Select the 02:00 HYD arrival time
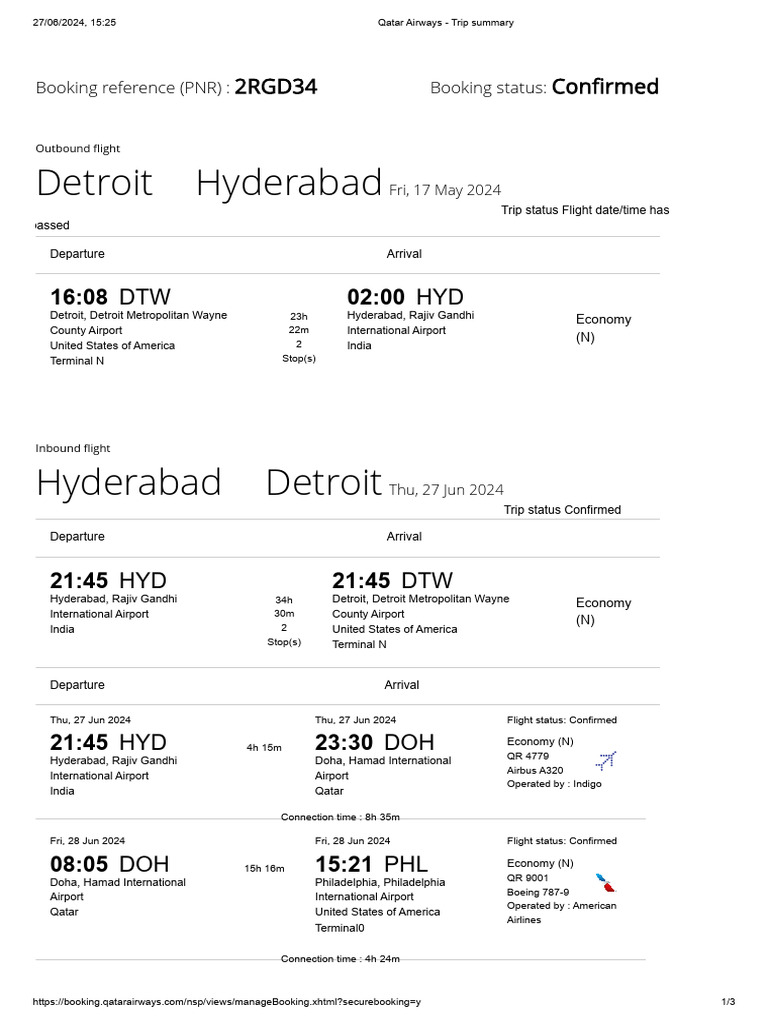The width and height of the screenshot is (768, 1024). (x=405, y=297)
